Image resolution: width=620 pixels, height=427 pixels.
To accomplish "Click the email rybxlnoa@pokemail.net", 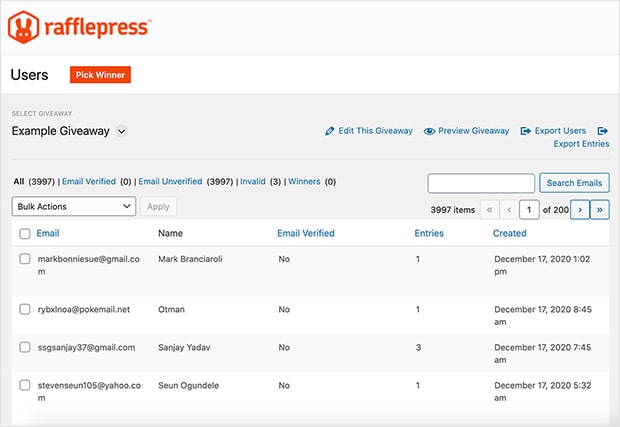I will click(x=84, y=309).
